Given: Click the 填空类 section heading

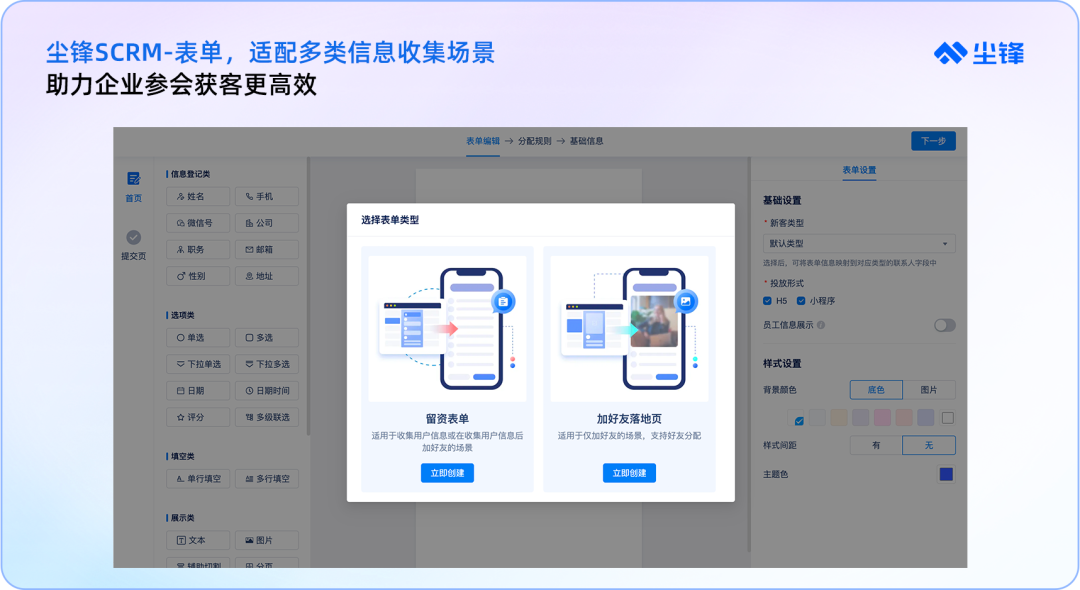Looking at the screenshot, I should [x=183, y=456].
